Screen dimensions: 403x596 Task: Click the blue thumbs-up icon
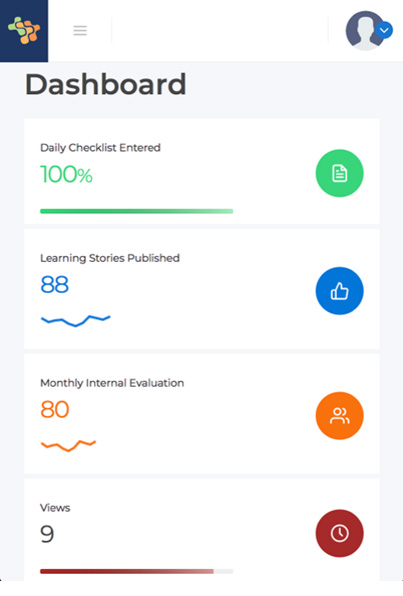(x=340, y=291)
